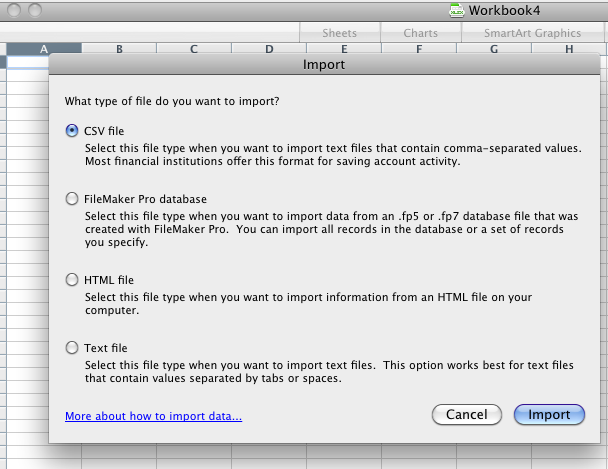This screenshot has width=608, height=469.
Task: Click the "What type of file" prompt text
Action: coord(172,101)
